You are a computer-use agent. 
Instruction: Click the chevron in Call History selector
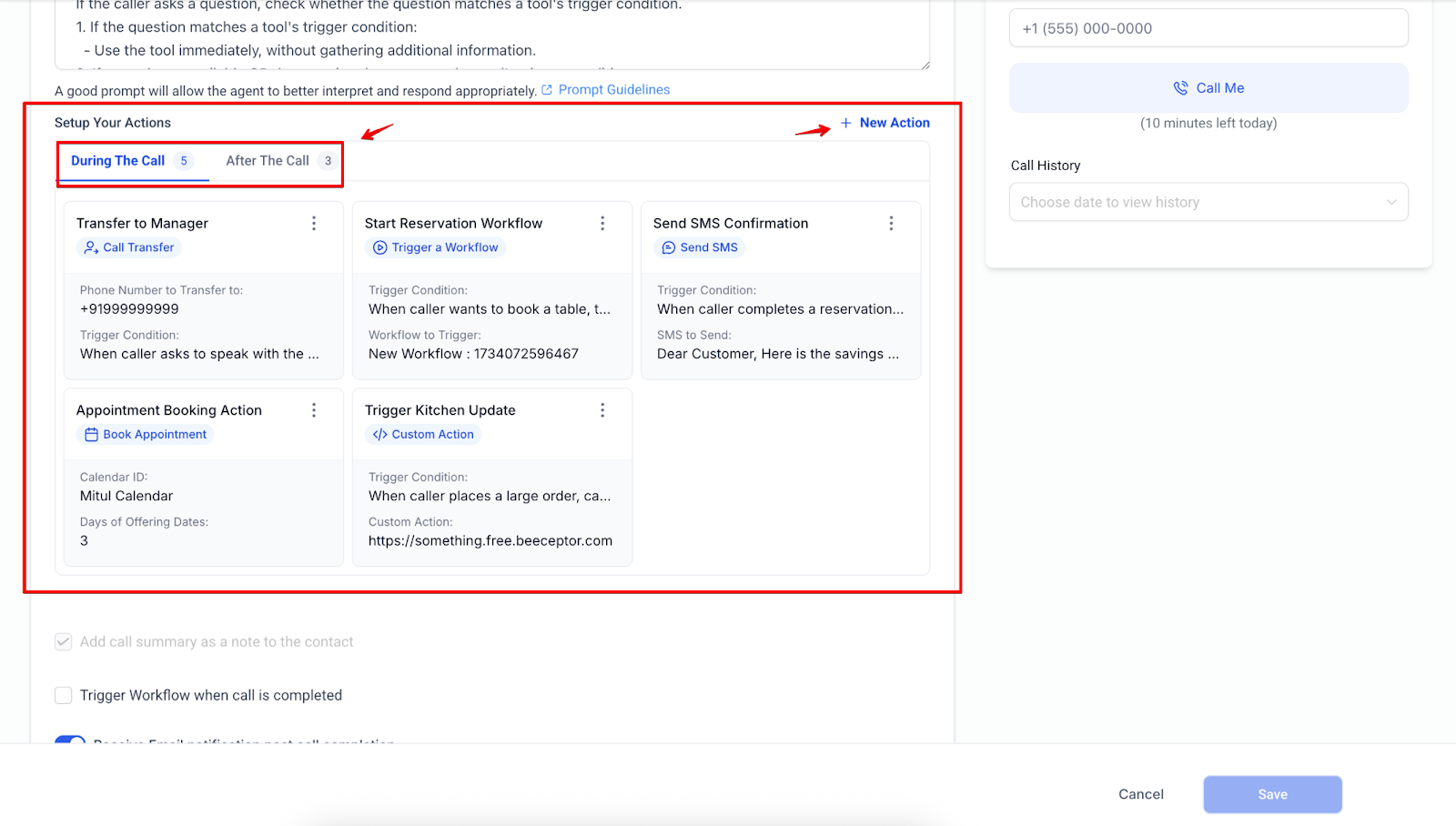[x=1390, y=202]
